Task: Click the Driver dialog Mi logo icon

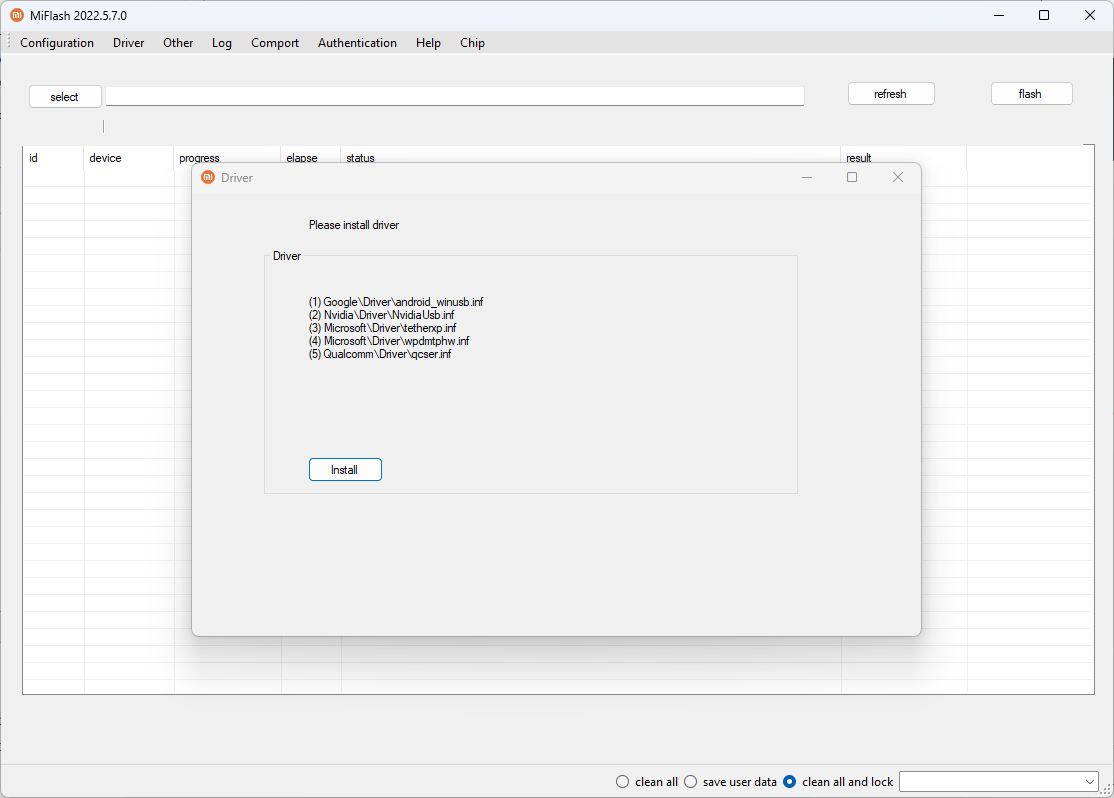Action: tap(208, 177)
